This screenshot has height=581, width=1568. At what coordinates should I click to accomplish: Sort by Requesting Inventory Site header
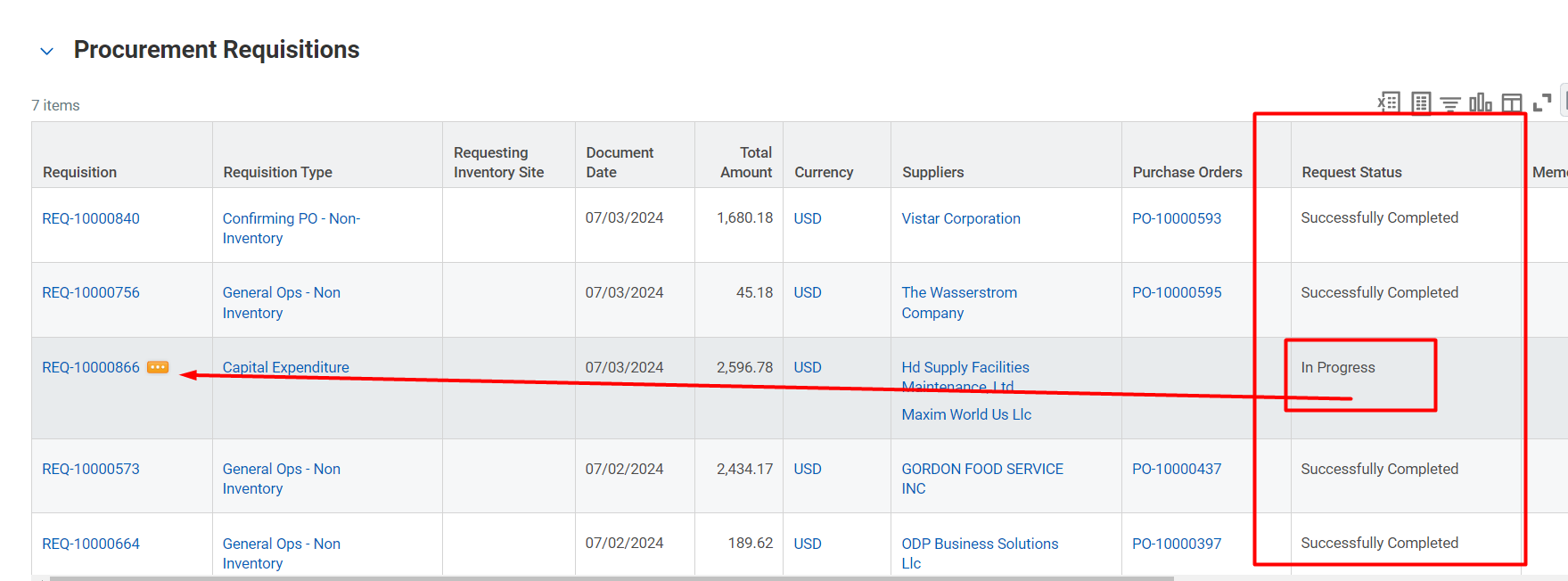(x=498, y=162)
